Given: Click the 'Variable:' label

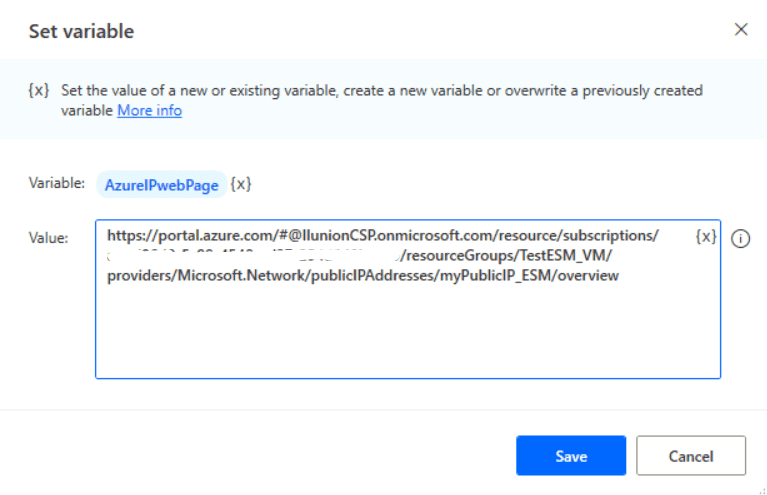Looking at the screenshot, I should [57, 183].
